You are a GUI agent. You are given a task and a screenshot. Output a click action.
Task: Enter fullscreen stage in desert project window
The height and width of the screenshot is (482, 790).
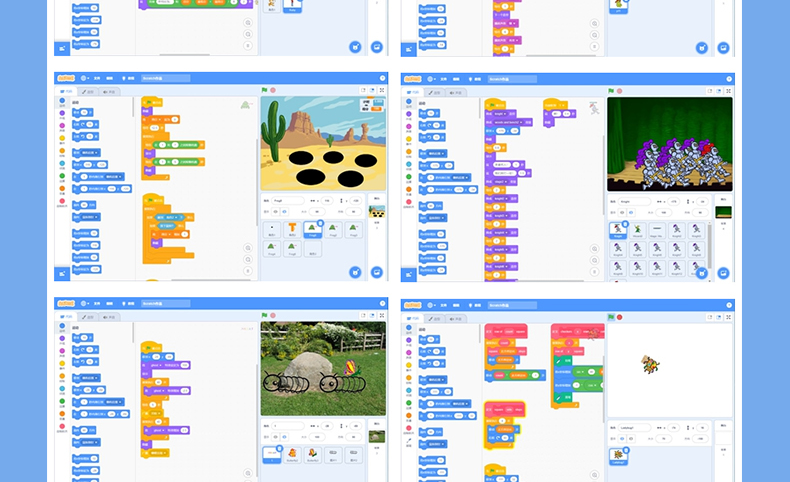click(x=381, y=90)
